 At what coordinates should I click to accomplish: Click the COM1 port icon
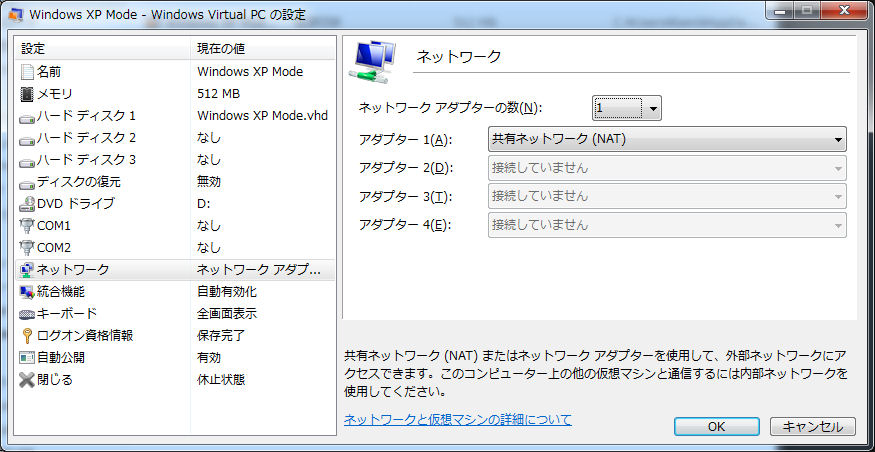point(27,226)
